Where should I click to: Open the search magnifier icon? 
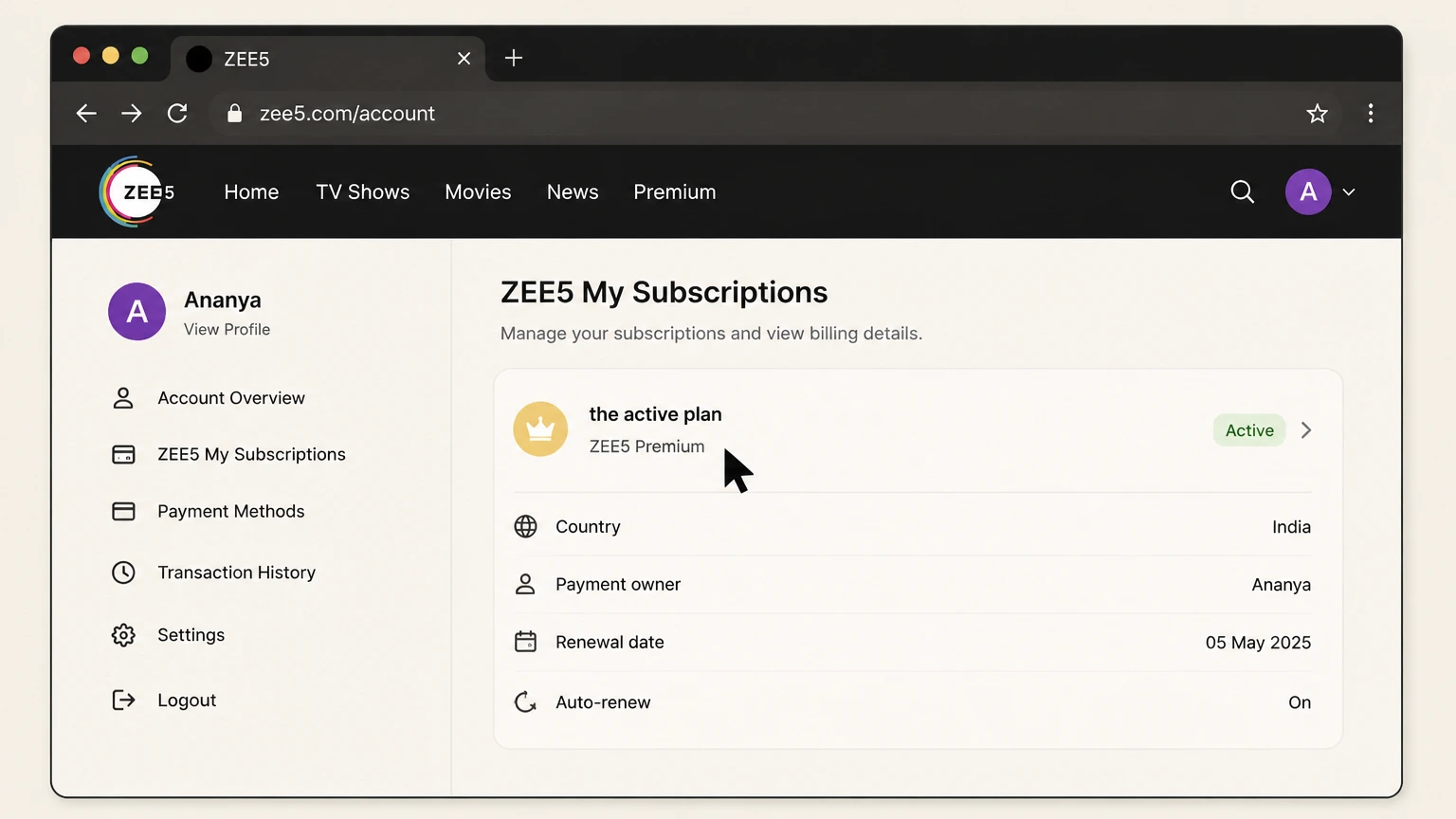1242,191
